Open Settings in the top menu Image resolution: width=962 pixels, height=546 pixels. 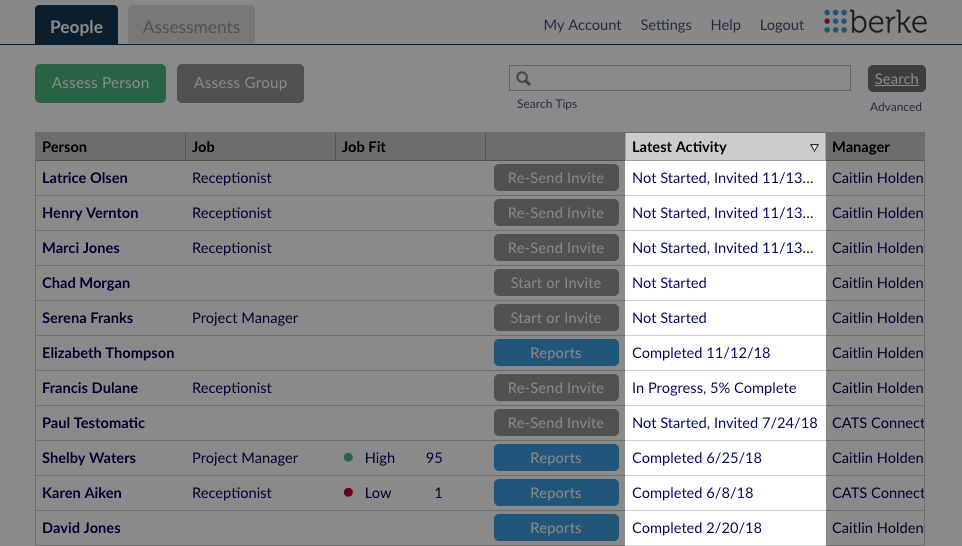click(x=666, y=25)
